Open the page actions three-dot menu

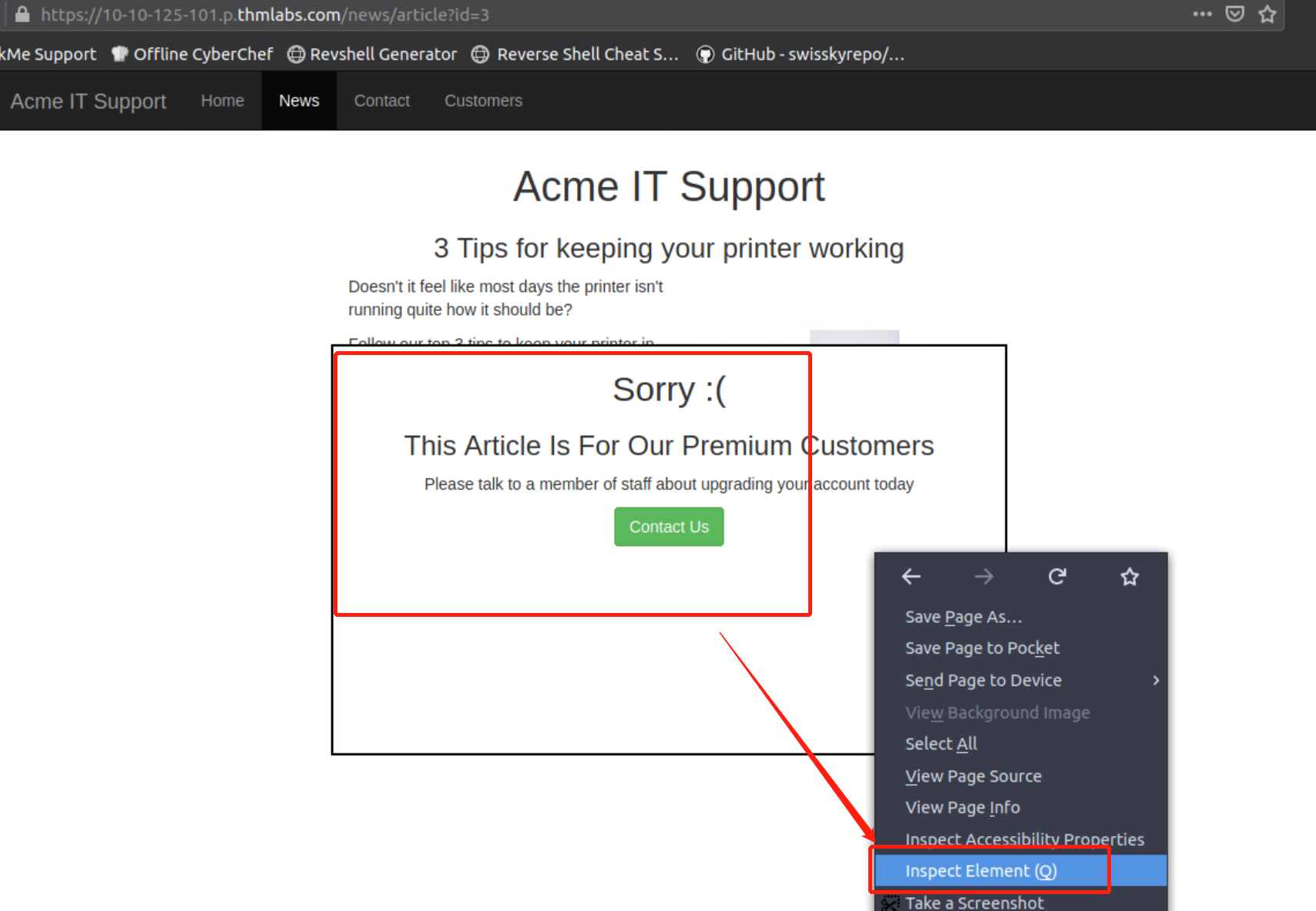(1202, 15)
